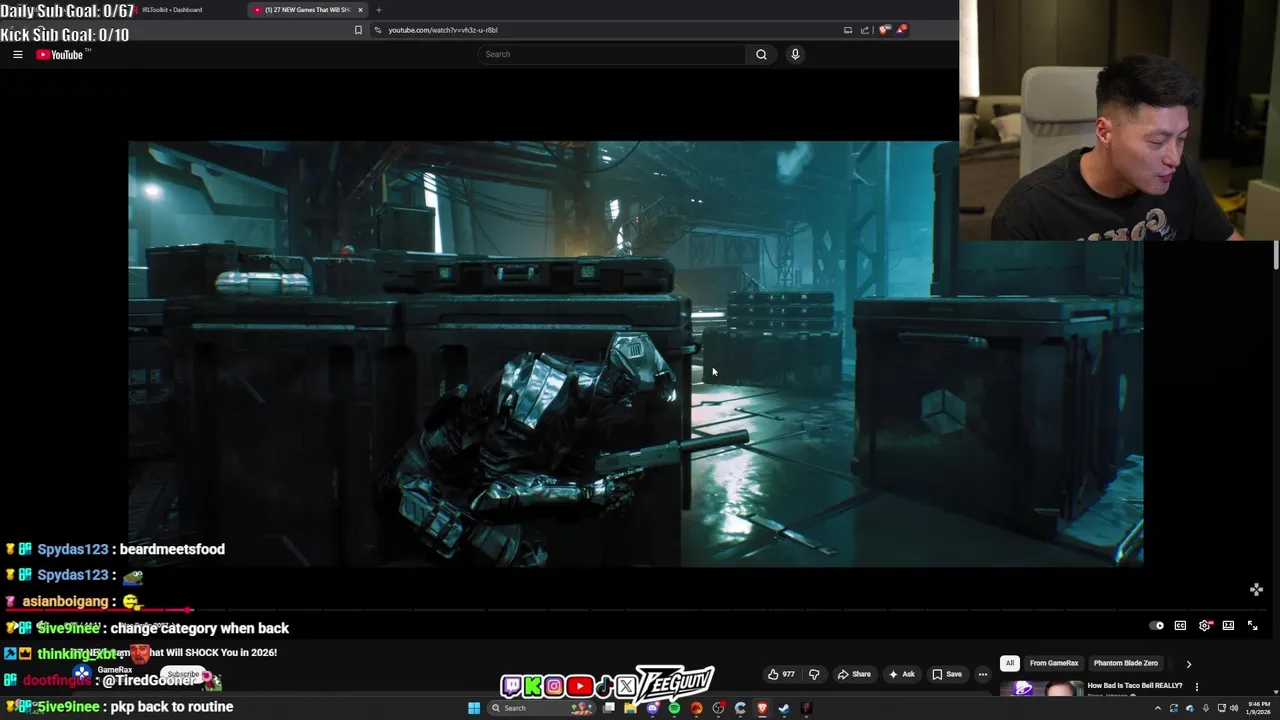Open more actions ellipsis under video
1280x720 pixels.
[982, 674]
